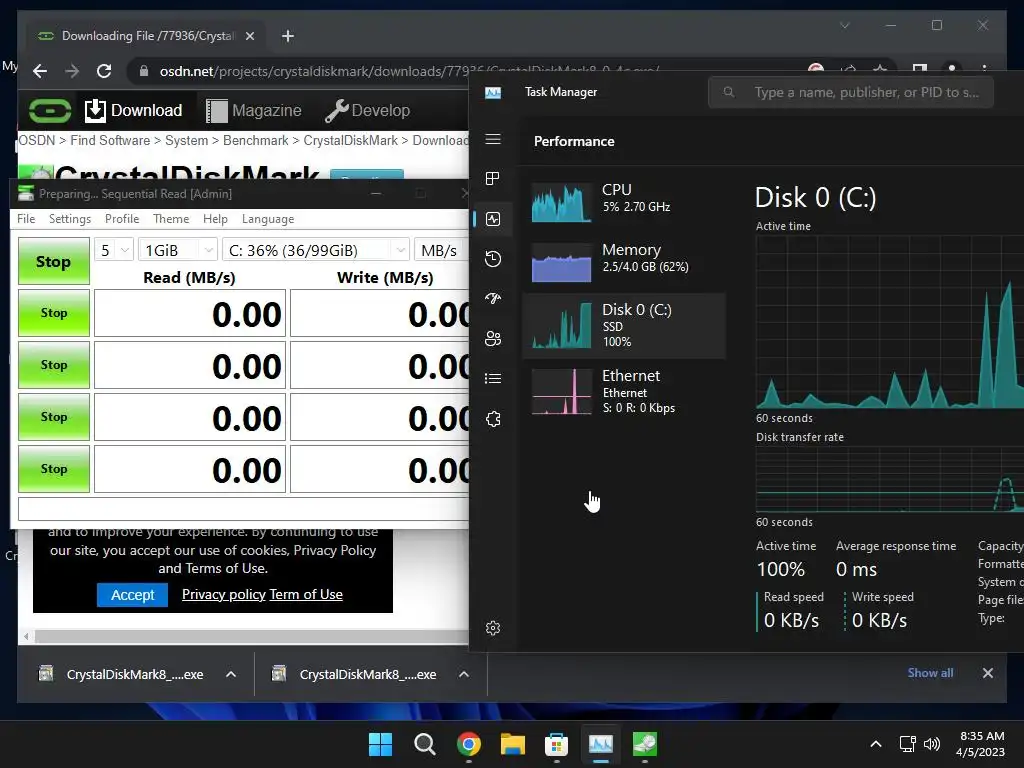Click Task Manager icon in taskbar
This screenshot has height=768, width=1024.
[x=601, y=744]
